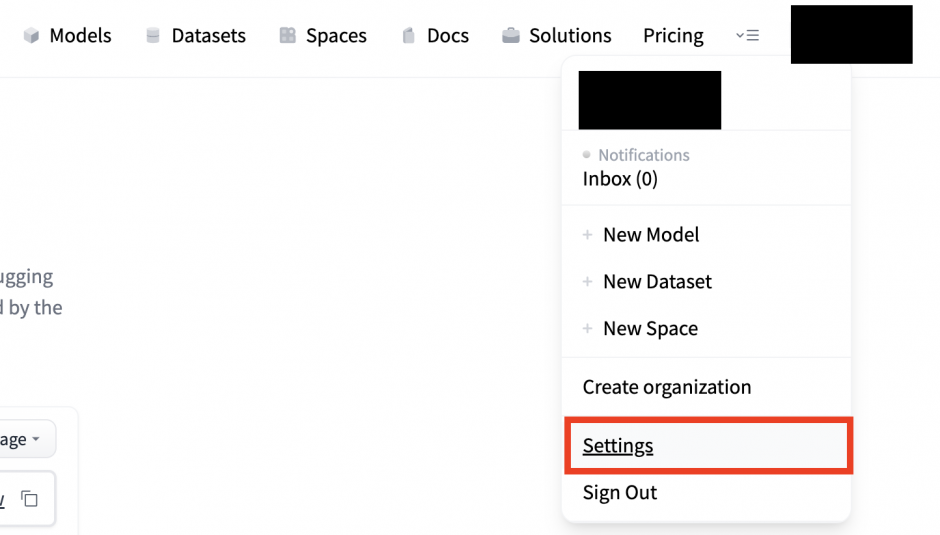Click the Docs document icon
Viewport: 940px width, 535px height.
[x=408, y=36]
